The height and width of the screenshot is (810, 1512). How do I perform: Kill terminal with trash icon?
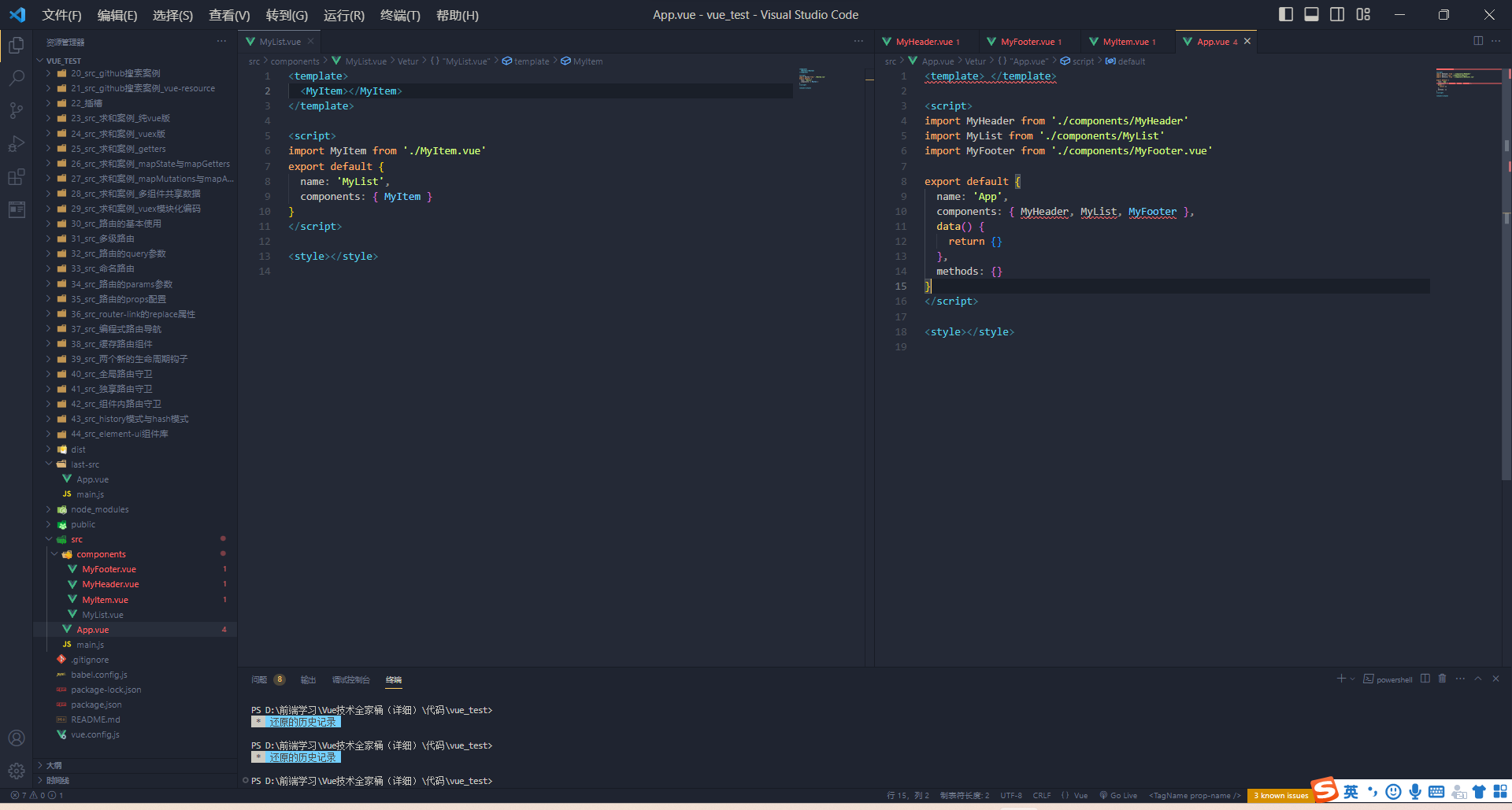[x=1443, y=679]
